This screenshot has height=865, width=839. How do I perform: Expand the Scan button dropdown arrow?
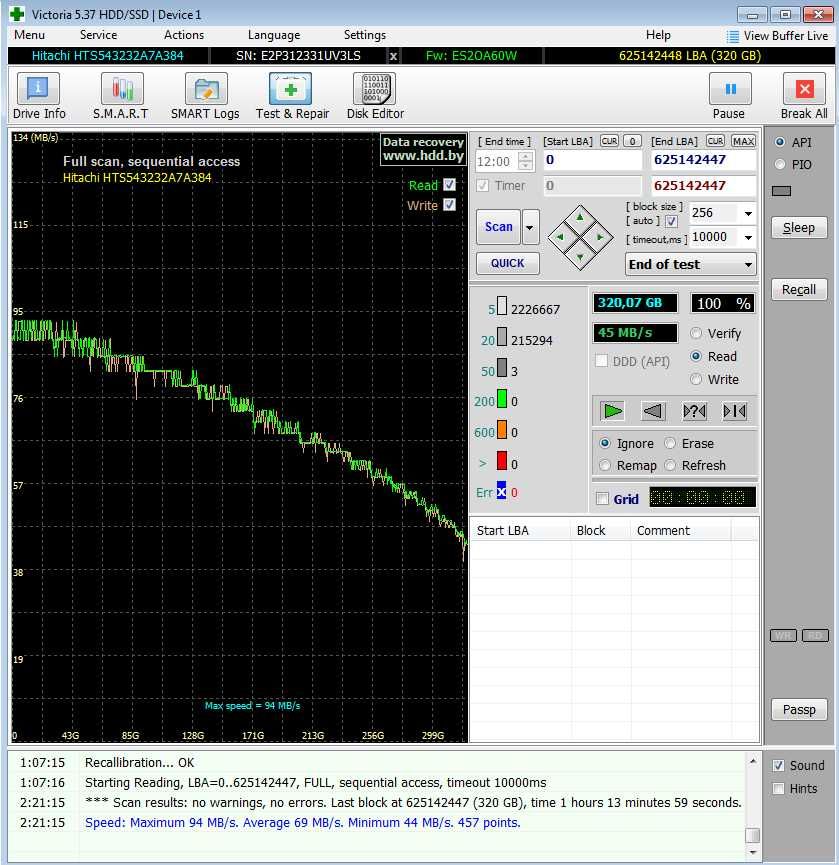pyautogui.click(x=530, y=227)
